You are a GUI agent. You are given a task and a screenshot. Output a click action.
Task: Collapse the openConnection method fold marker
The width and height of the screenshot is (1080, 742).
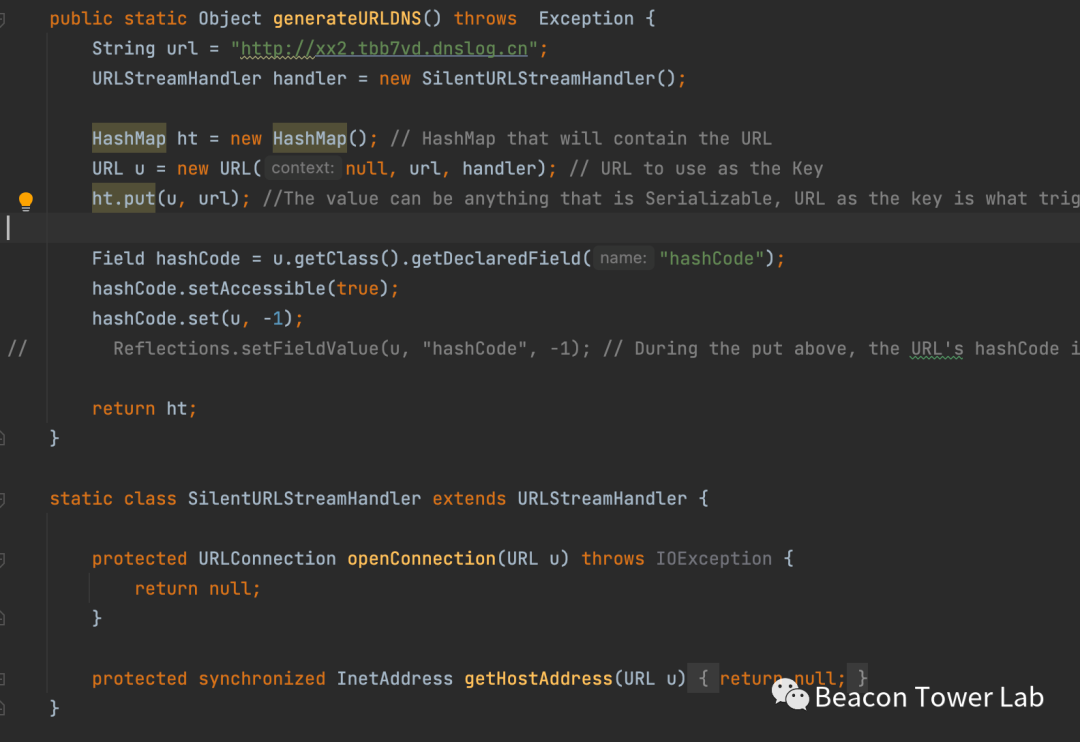[3, 559]
